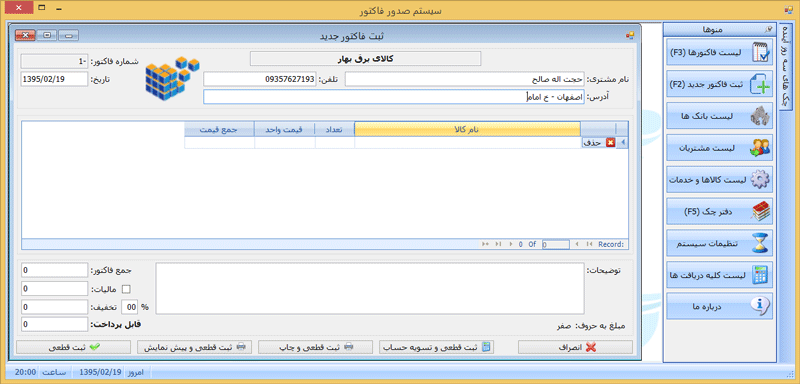The width and height of the screenshot is (800, 384).
Task: Click the قابل پرداخت payable field
Action: coord(55,324)
